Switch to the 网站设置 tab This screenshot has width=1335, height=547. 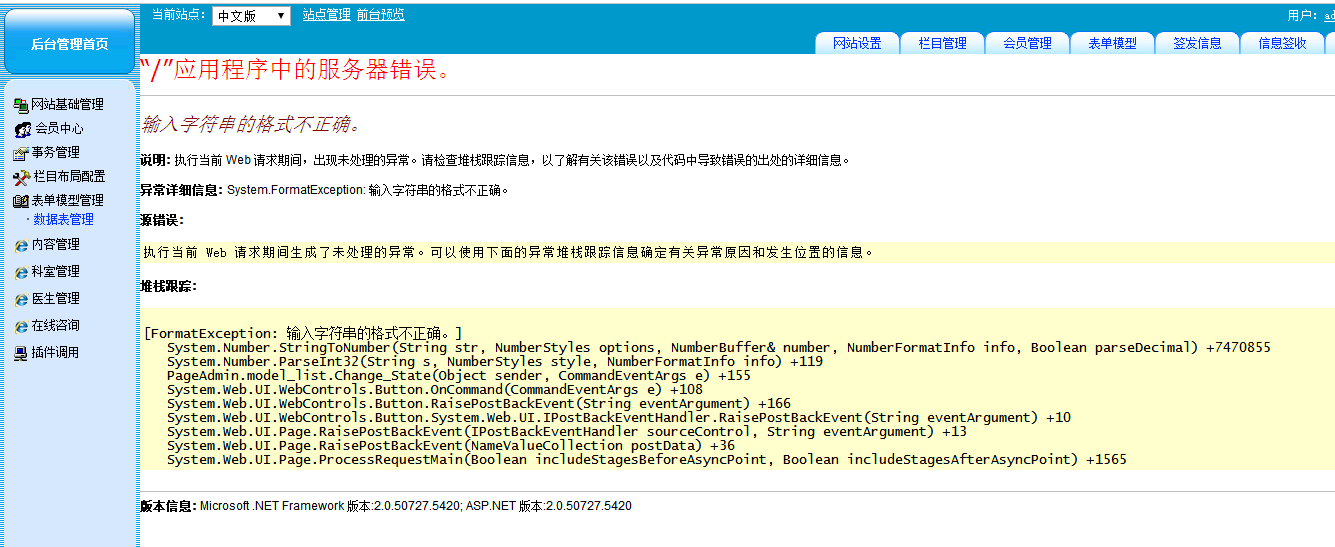pyautogui.click(x=857, y=43)
